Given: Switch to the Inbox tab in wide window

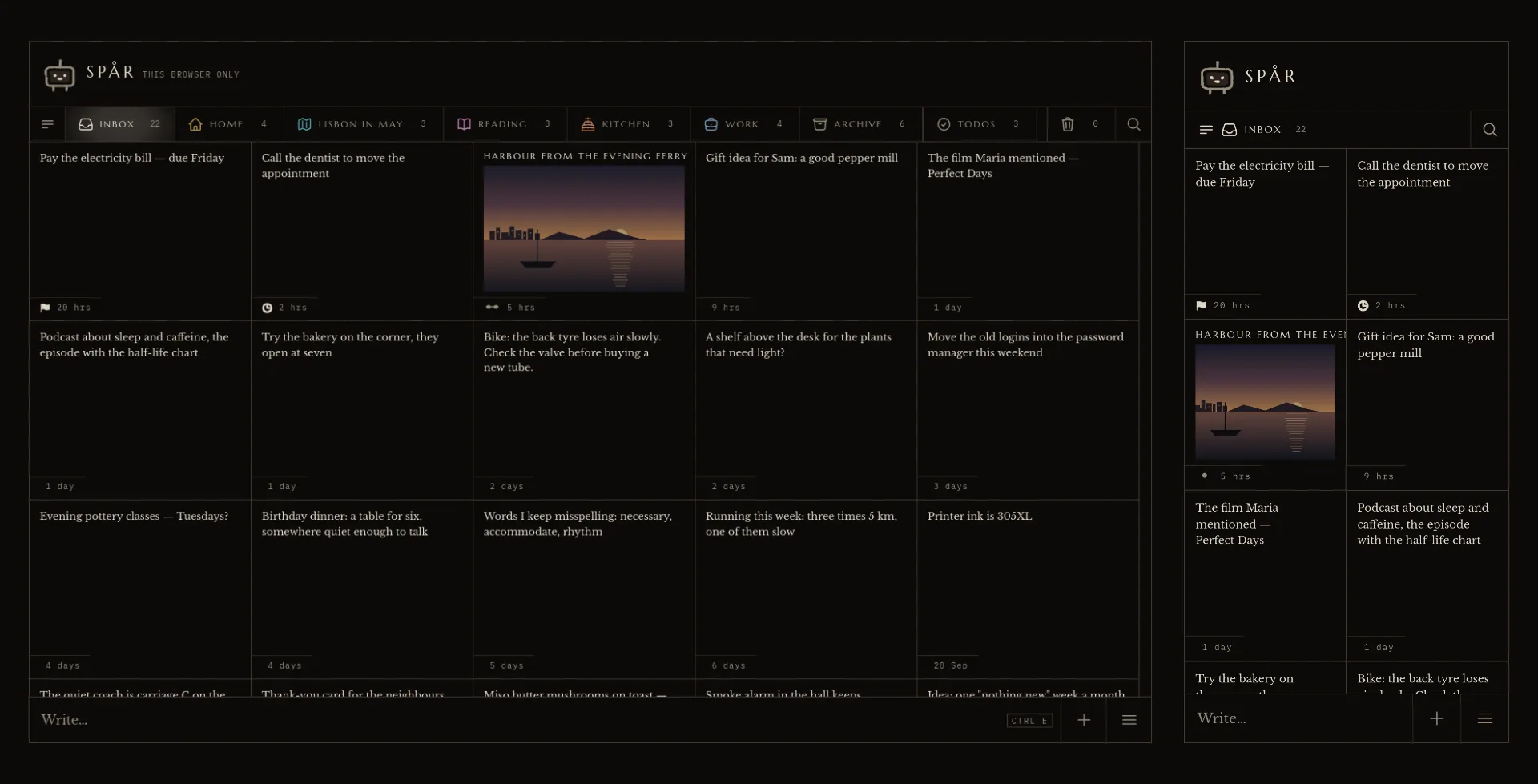Looking at the screenshot, I should pos(120,124).
